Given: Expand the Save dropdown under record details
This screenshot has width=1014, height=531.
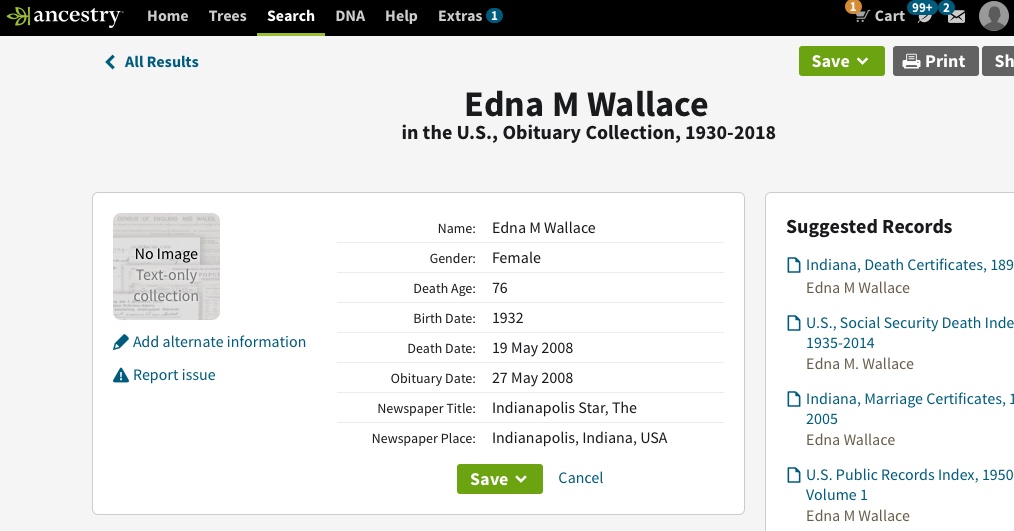Looking at the screenshot, I should [x=499, y=479].
